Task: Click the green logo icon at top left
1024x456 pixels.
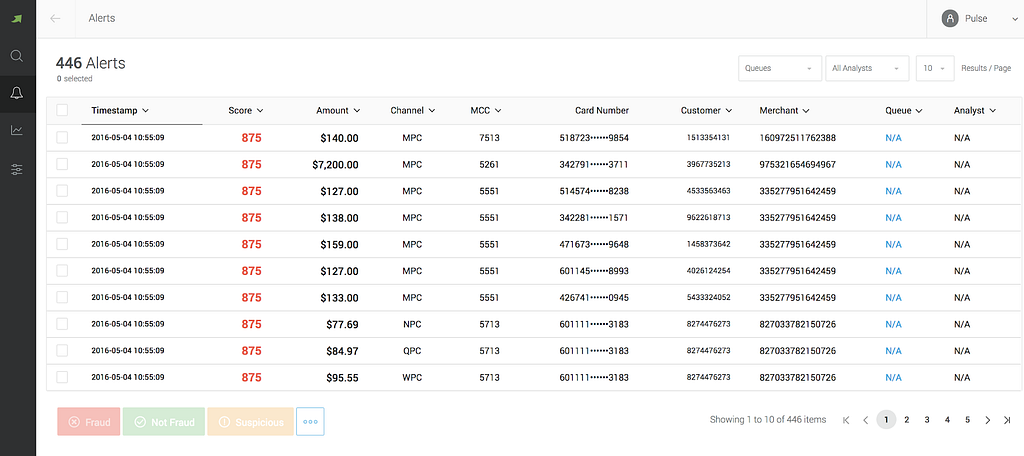Action: click(x=17, y=18)
